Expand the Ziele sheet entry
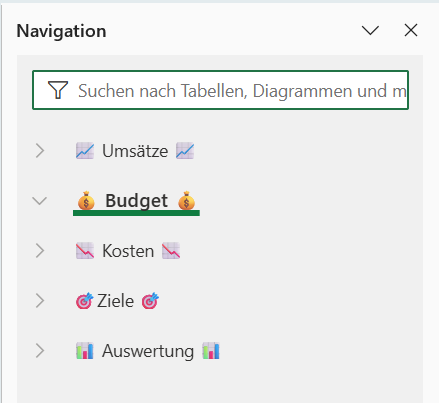 point(40,301)
